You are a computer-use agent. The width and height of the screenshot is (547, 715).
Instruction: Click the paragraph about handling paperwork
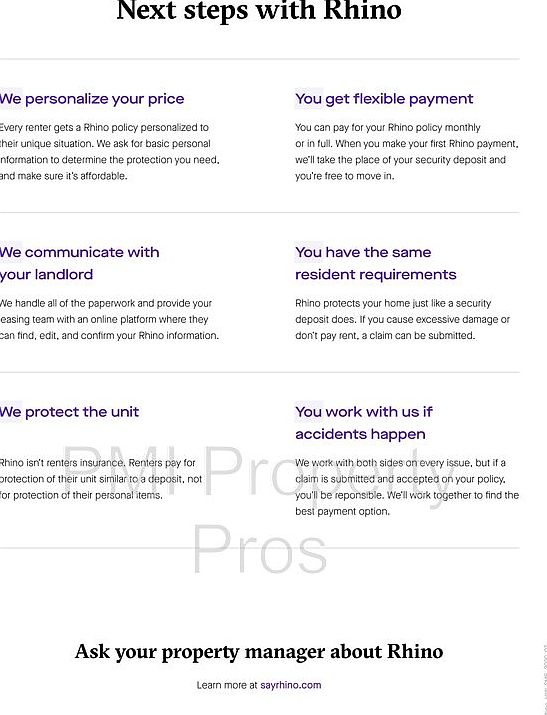pos(109,319)
